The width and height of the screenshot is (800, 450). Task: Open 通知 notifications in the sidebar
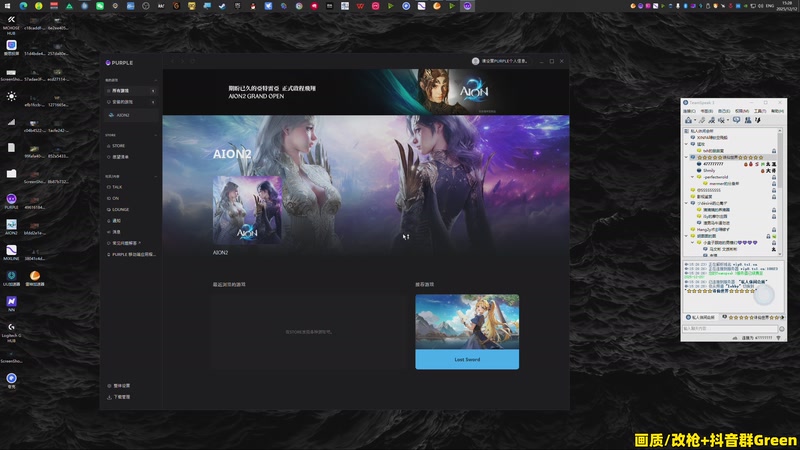(114, 221)
